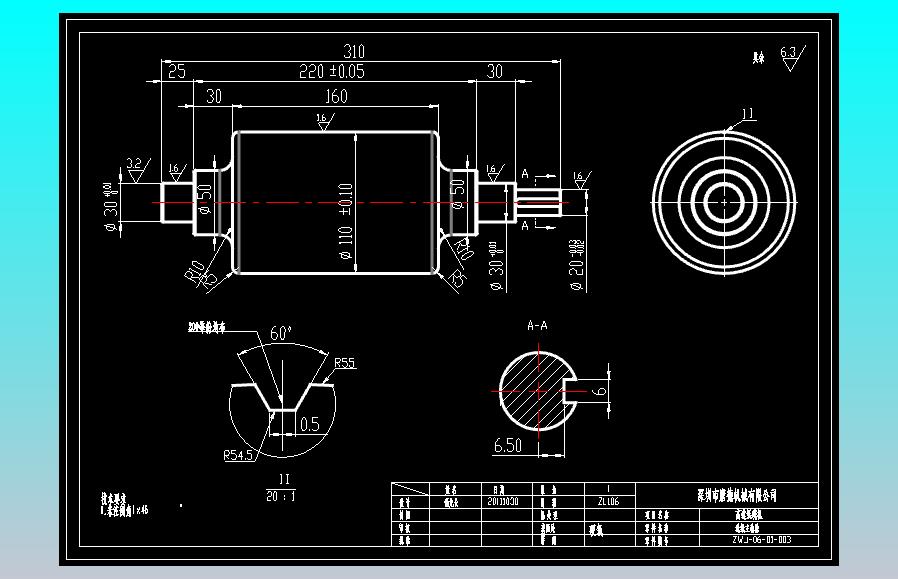
Task: Click drawing number "ZWJ-06-01-003"
Action: pyautogui.click(x=761, y=539)
